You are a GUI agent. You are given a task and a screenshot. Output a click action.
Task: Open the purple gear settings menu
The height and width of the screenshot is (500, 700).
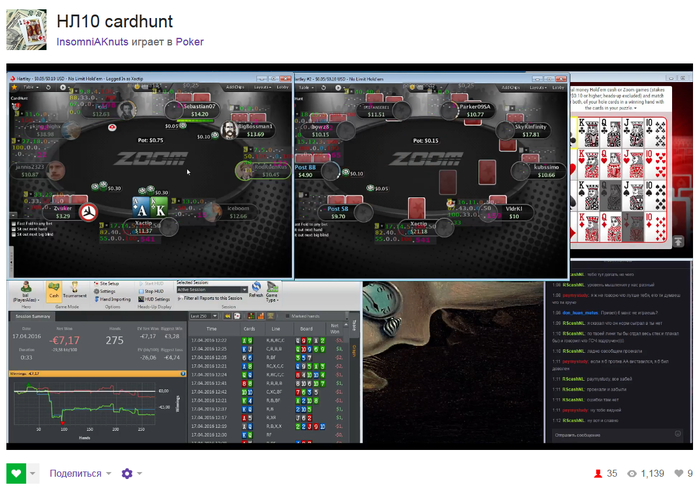click(131, 473)
